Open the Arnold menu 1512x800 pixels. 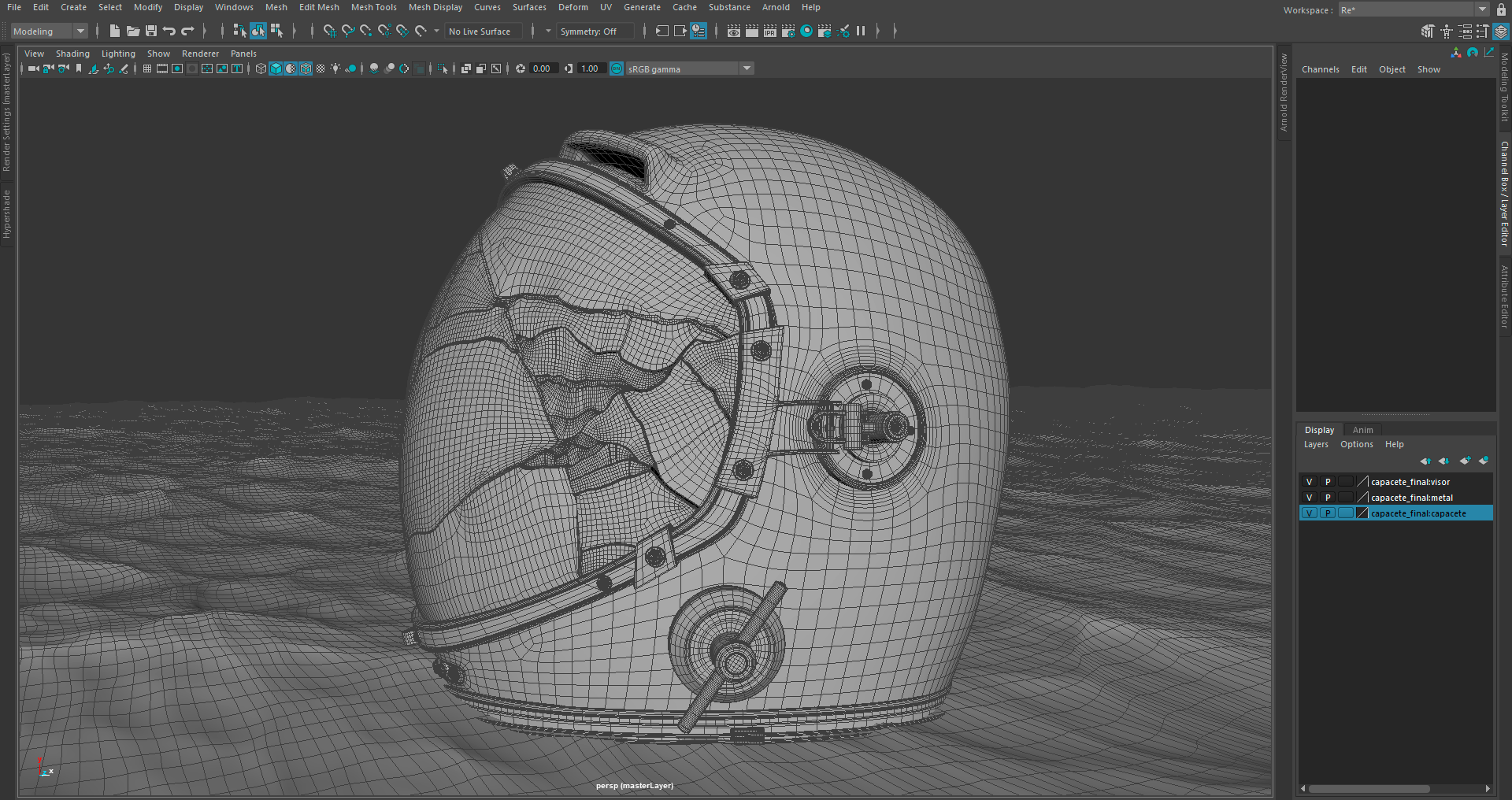click(776, 7)
